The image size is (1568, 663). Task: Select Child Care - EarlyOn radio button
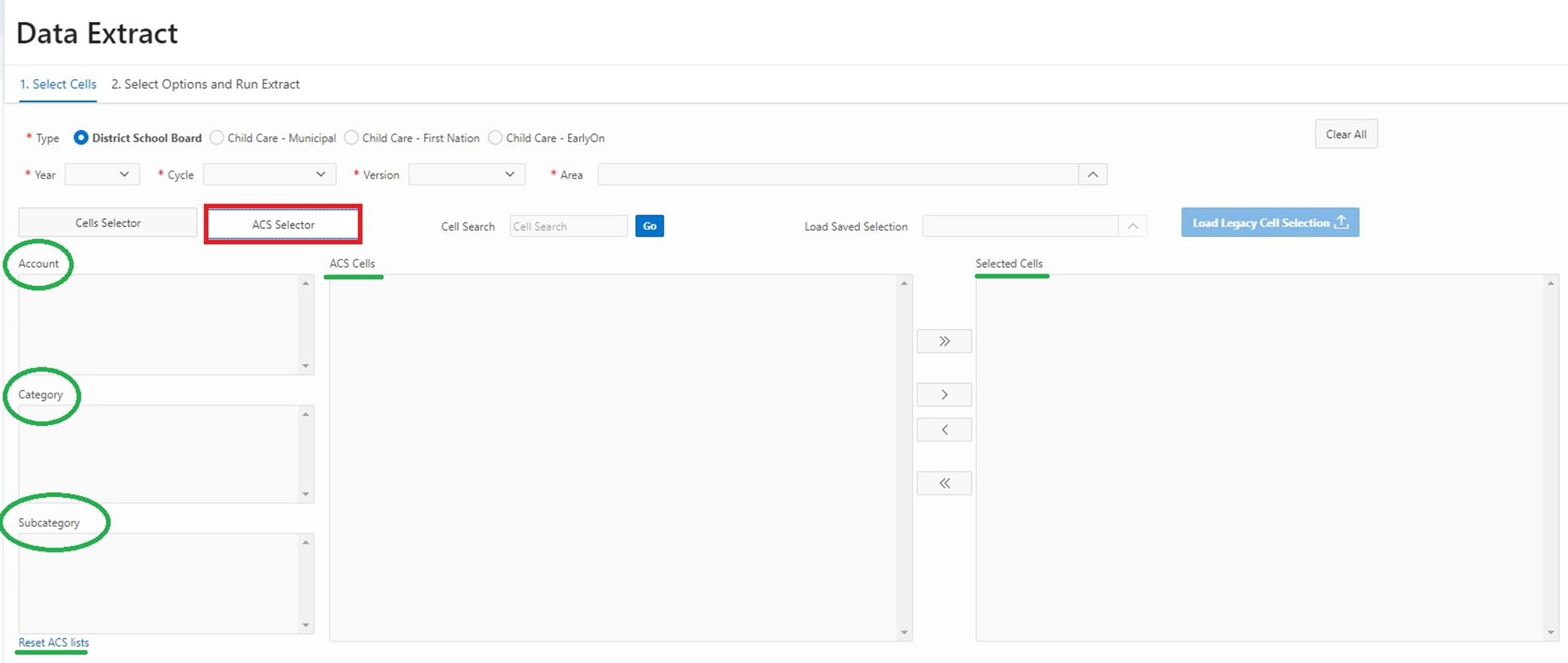496,138
